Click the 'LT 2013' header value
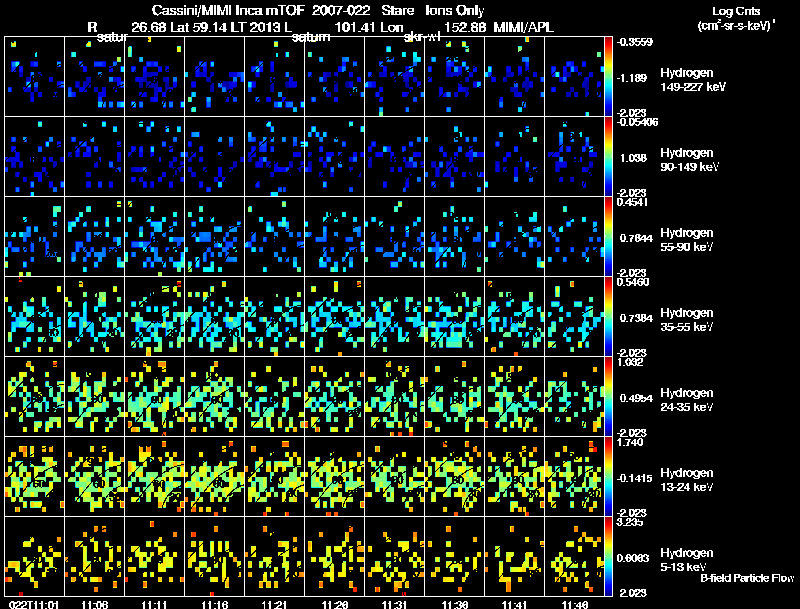800x609 pixels. [x=254, y=27]
